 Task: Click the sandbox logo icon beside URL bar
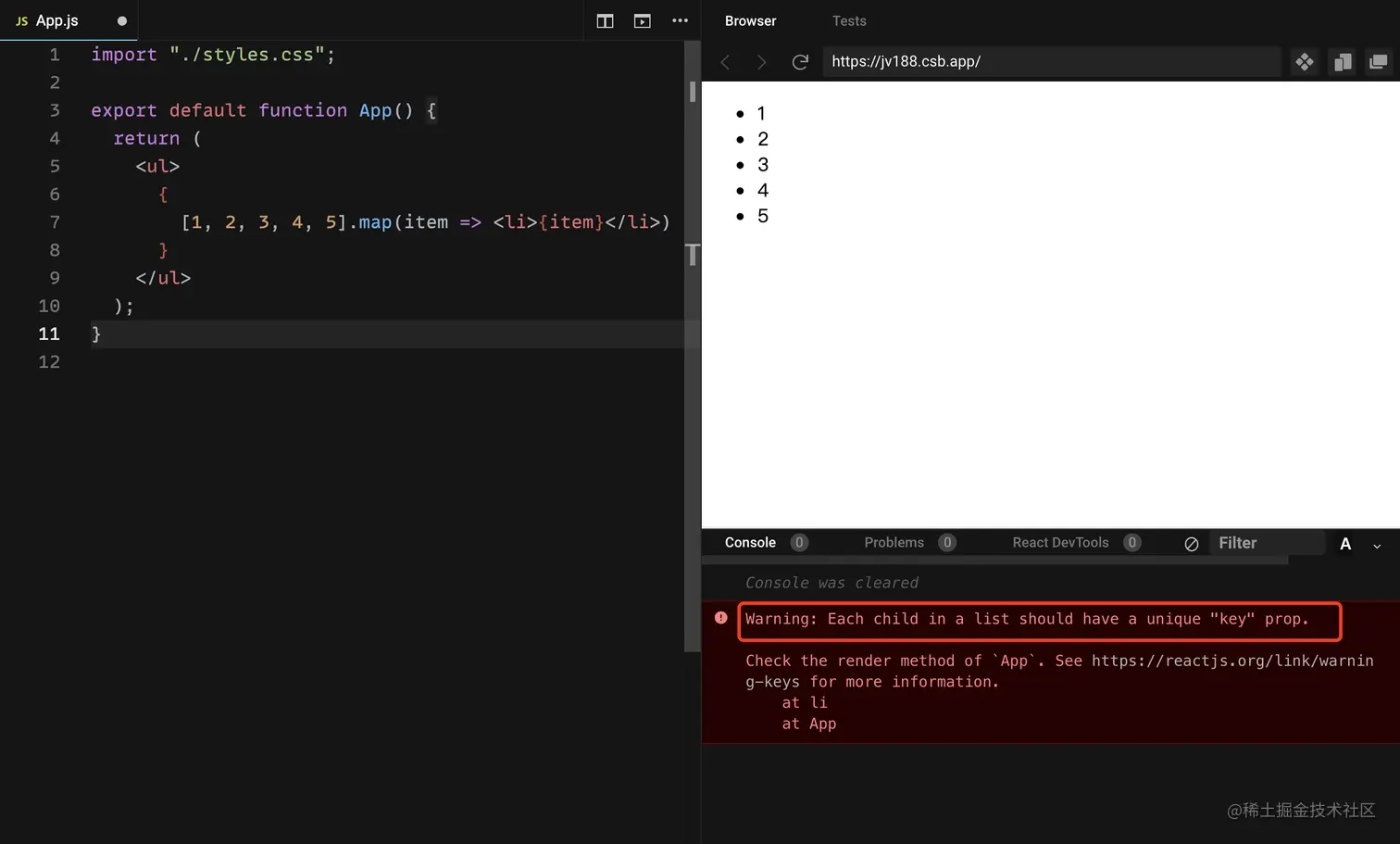tap(1304, 62)
